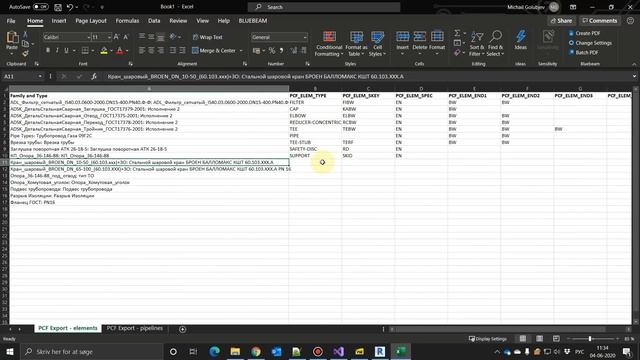The image size is (640, 360).
Task: Toggle Italic formatting
Action: click(x=57, y=51)
